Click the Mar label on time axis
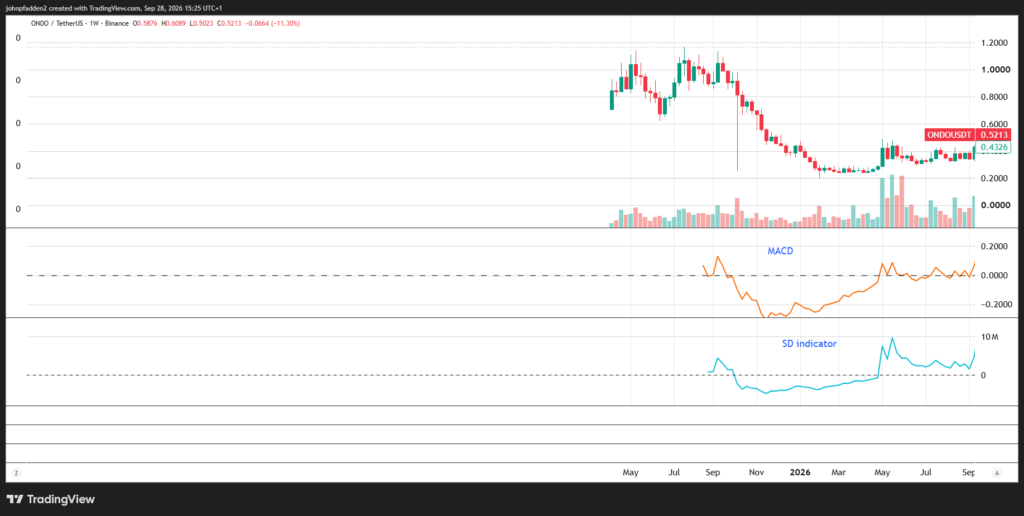 point(840,472)
